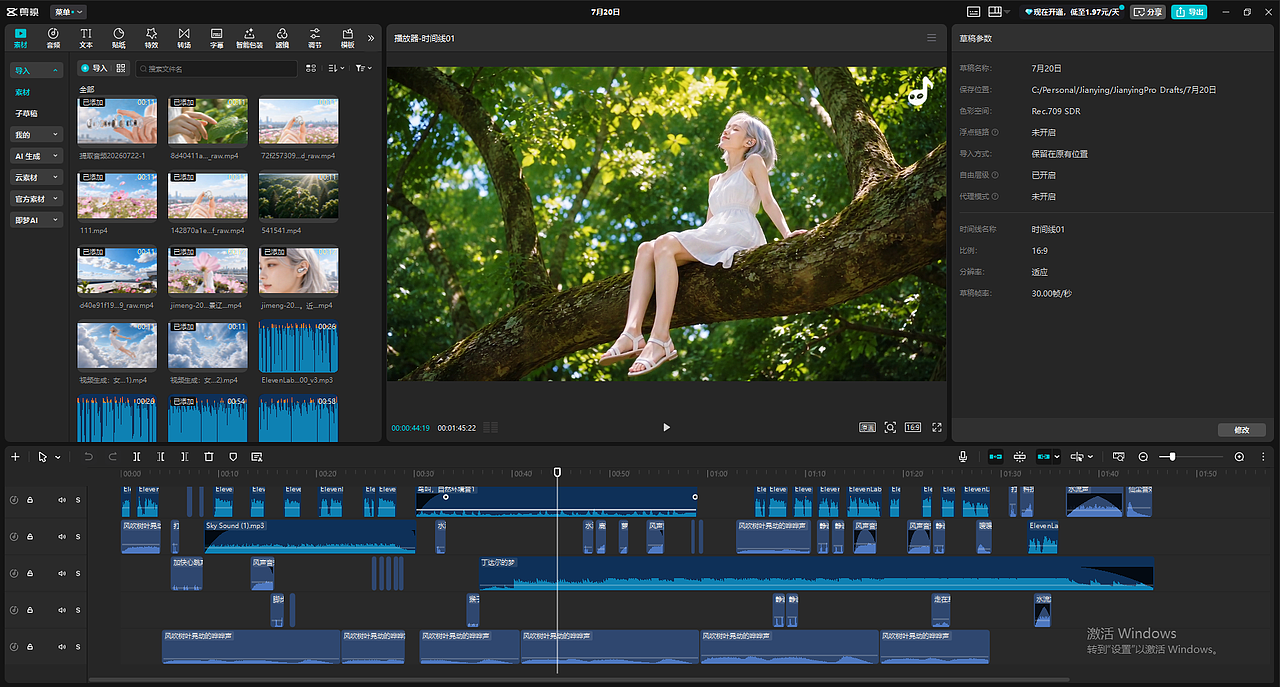Image resolution: width=1280 pixels, height=687 pixels.
Task: Open the sort order dropdown
Action: pyautogui.click(x=336, y=68)
